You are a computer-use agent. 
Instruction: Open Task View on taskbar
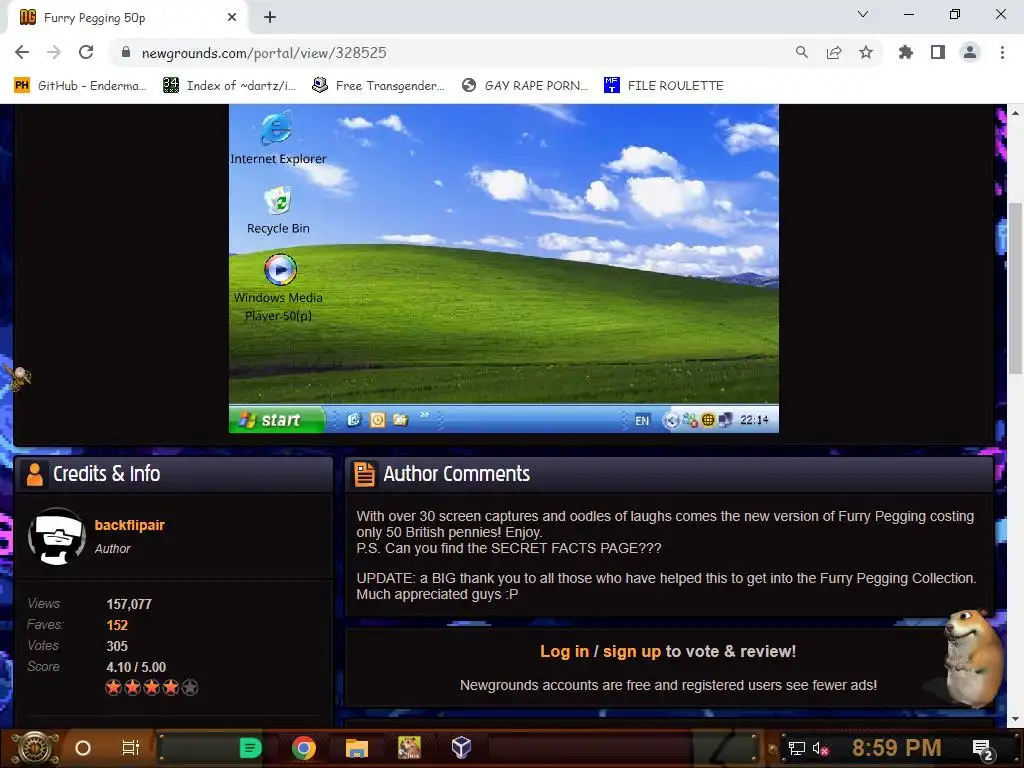(131, 748)
